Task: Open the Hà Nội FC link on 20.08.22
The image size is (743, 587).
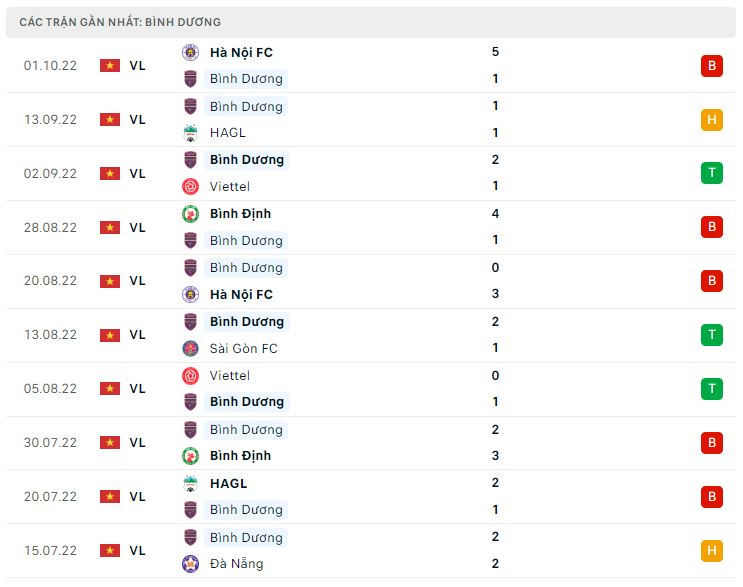Action: click(x=241, y=294)
